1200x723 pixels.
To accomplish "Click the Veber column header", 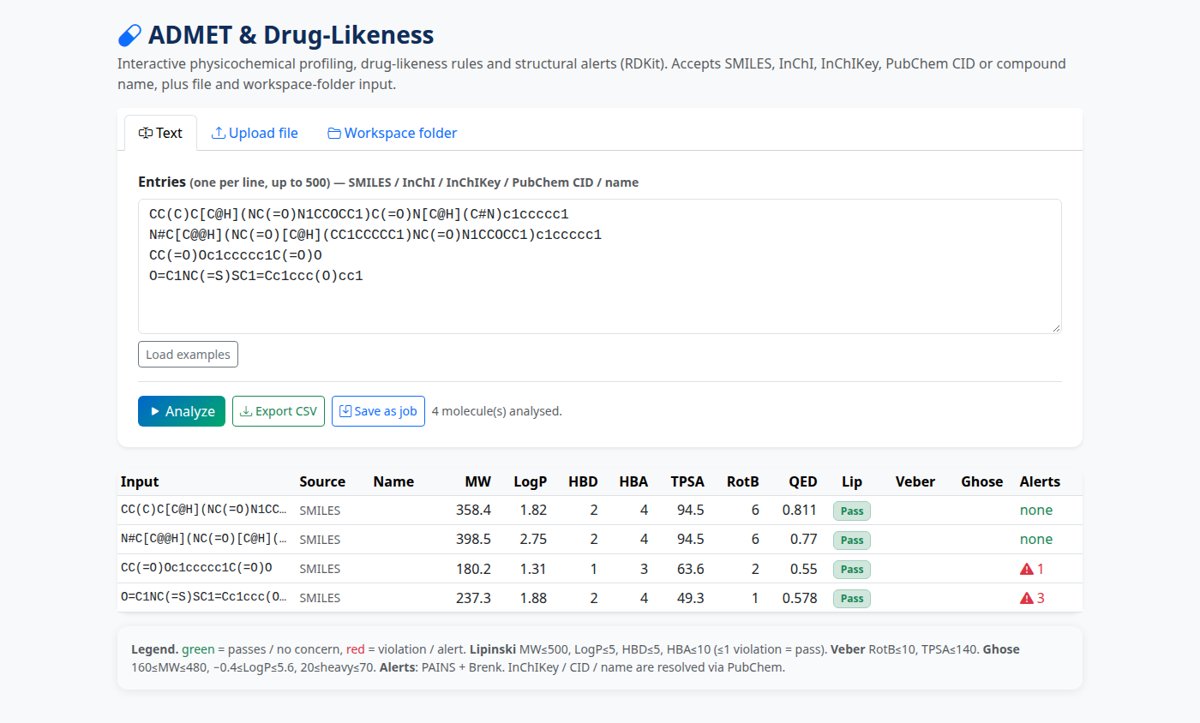I will tap(915, 481).
